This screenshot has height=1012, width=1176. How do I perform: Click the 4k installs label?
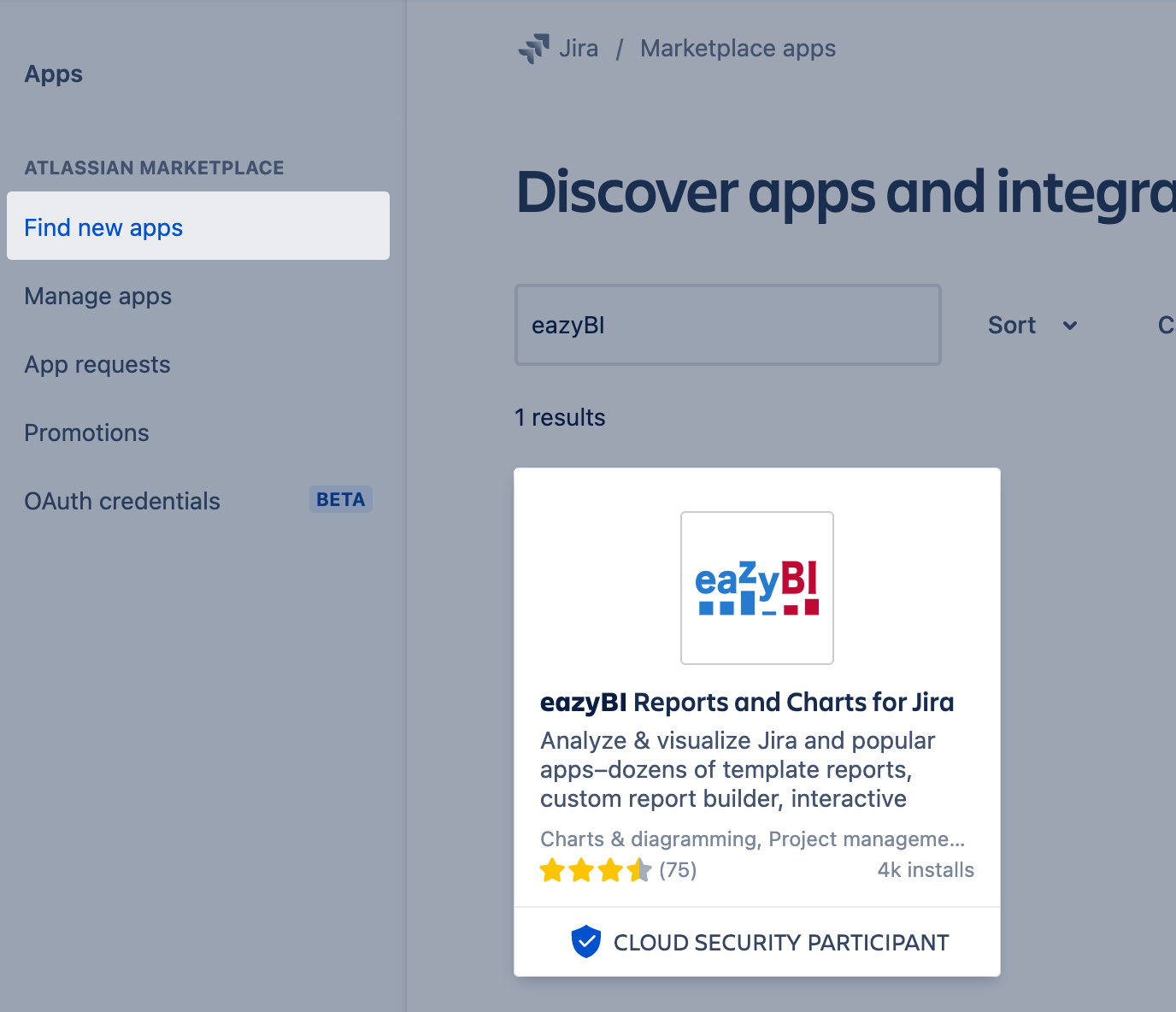click(926, 870)
